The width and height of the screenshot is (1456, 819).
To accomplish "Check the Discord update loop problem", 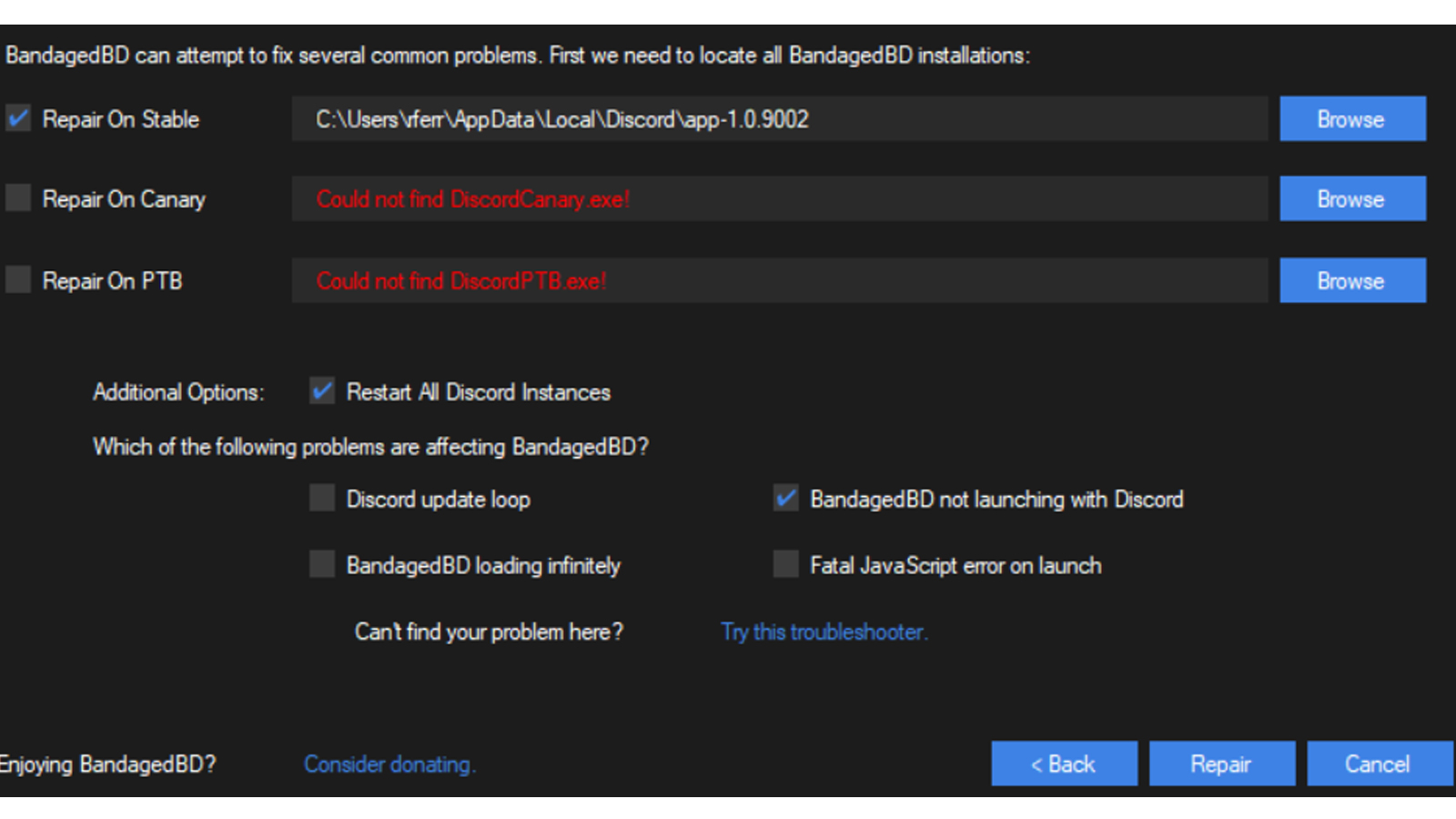I will pos(322,498).
